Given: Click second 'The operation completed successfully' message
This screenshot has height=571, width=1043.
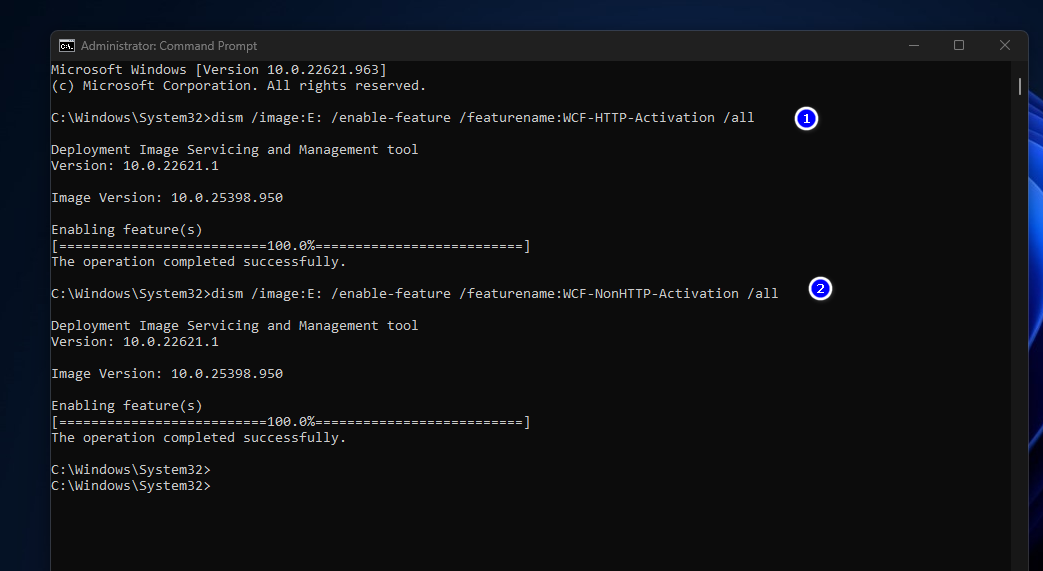Looking at the screenshot, I should [x=199, y=438].
